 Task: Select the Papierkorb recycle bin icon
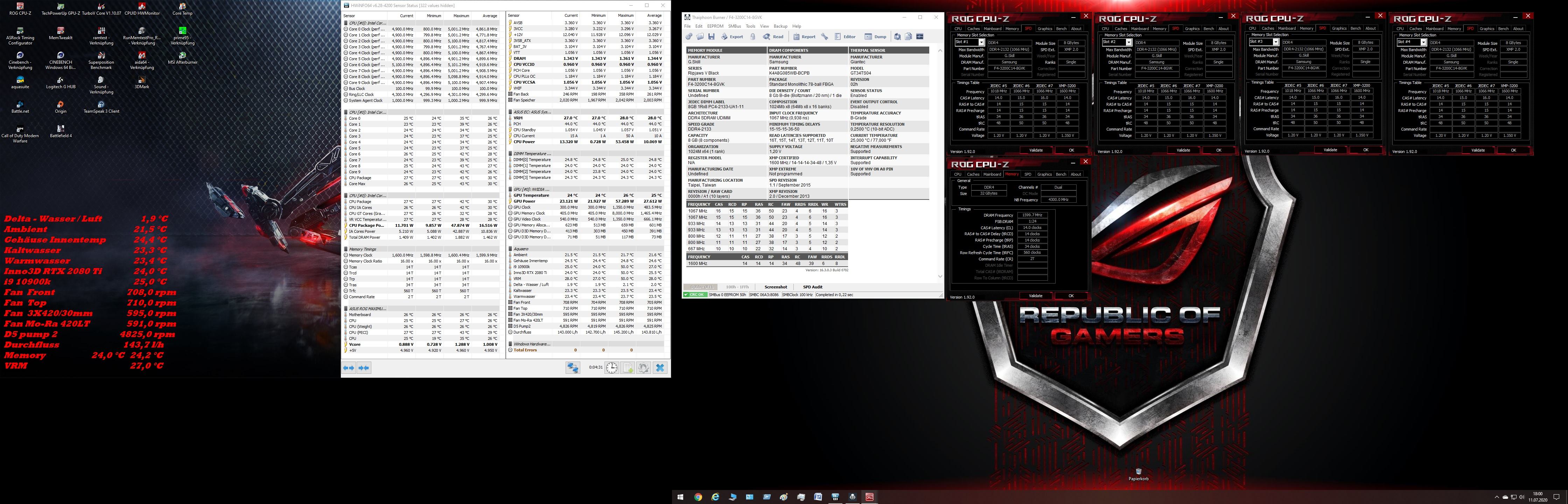[1138, 474]
